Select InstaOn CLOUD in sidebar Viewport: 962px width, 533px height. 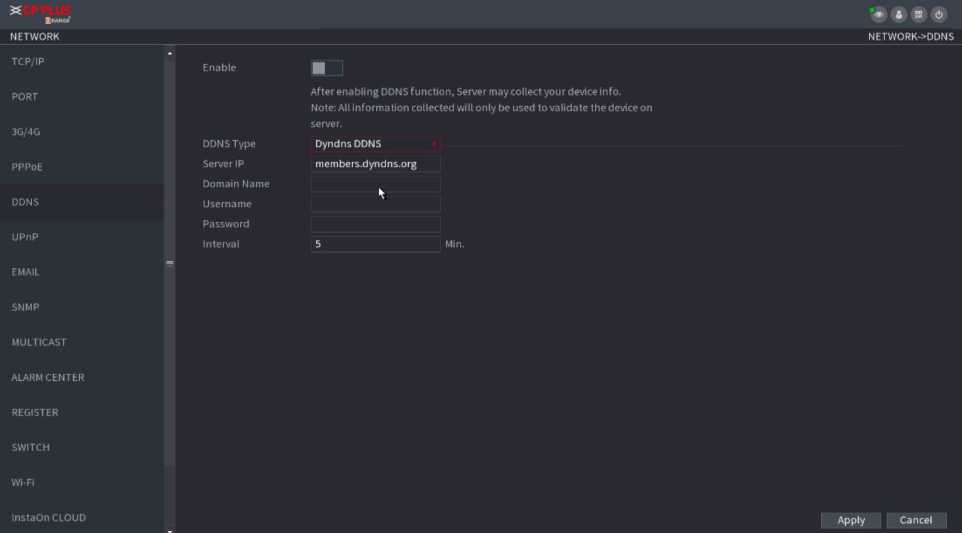pos(48,517)
